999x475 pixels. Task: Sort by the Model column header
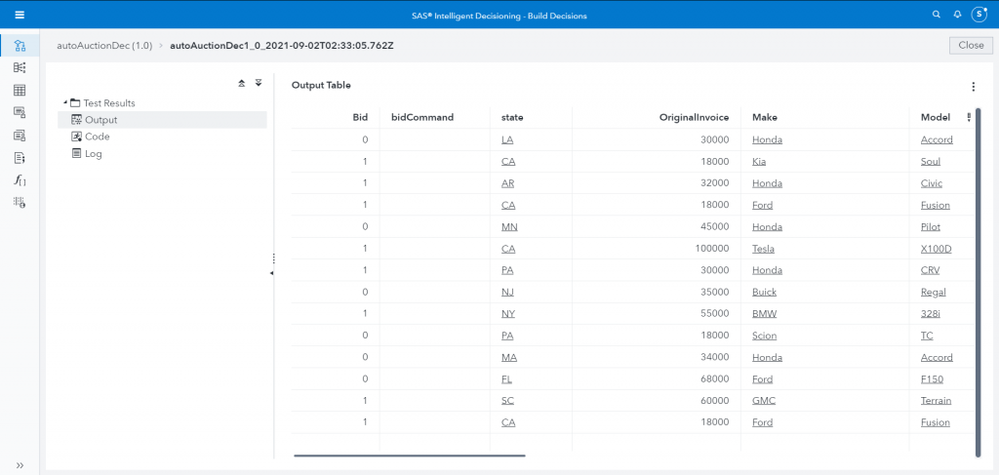click(935, 117)
